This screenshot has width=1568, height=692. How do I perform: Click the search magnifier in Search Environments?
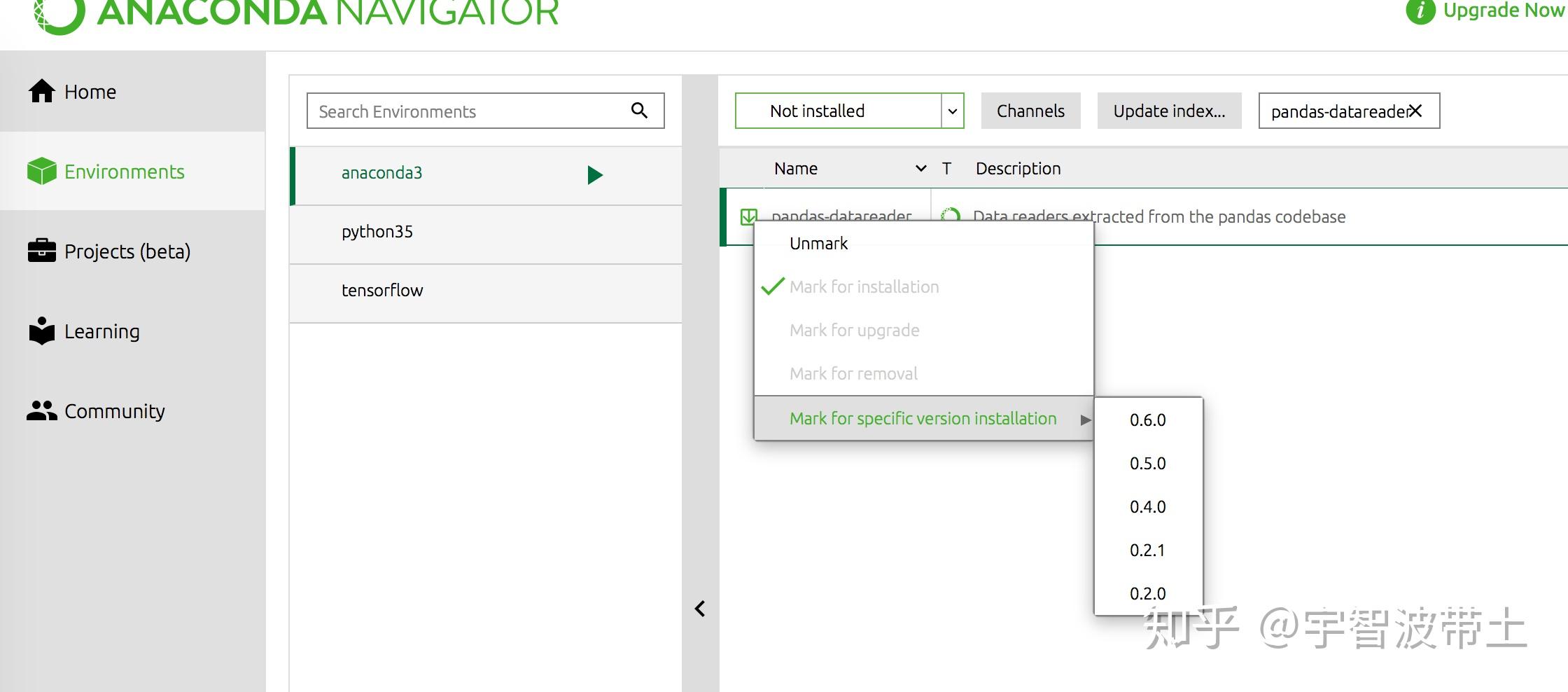(x=638, y=110)
